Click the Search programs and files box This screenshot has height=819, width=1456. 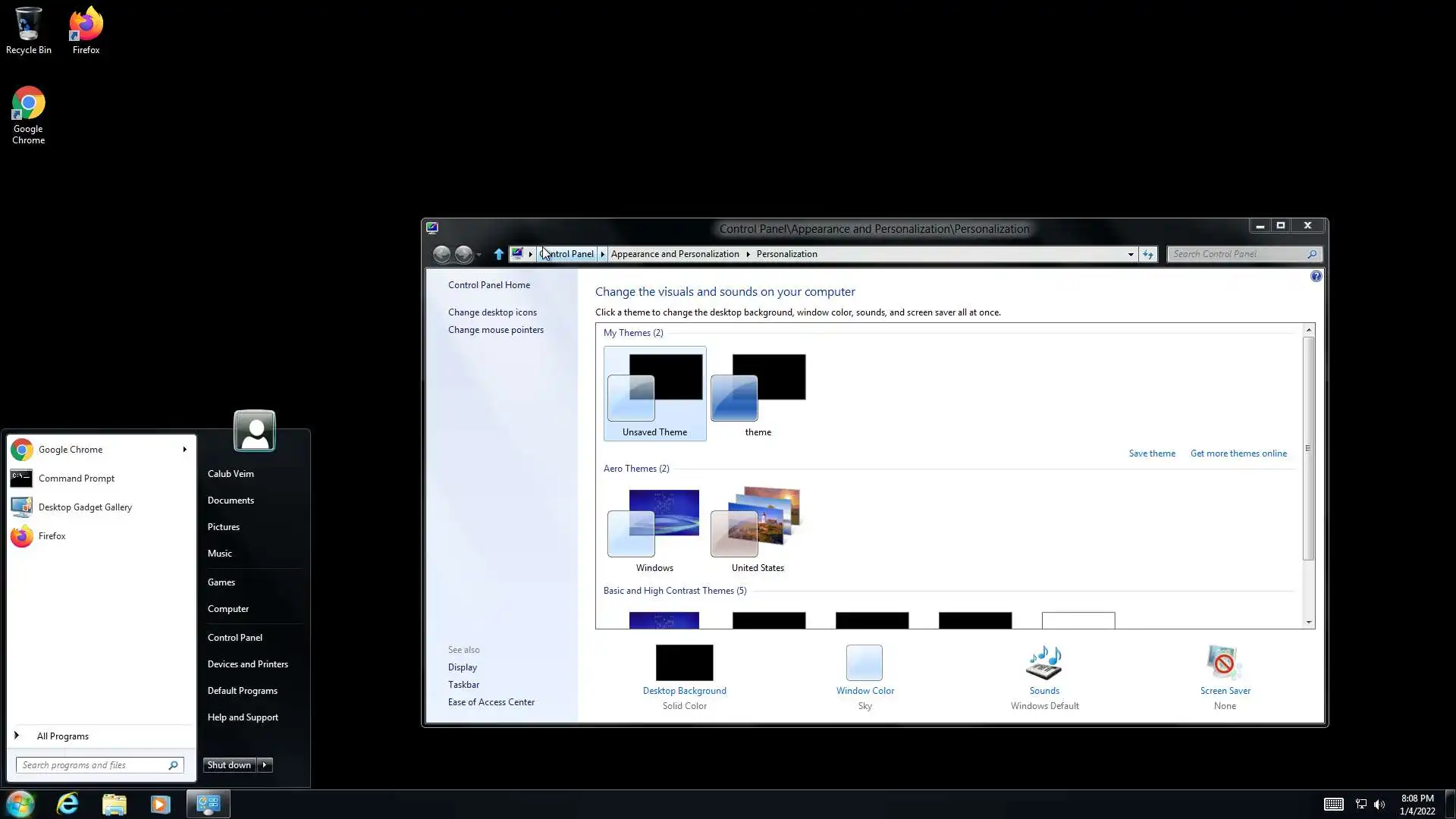pyautogui.click(x=93, y=765)
